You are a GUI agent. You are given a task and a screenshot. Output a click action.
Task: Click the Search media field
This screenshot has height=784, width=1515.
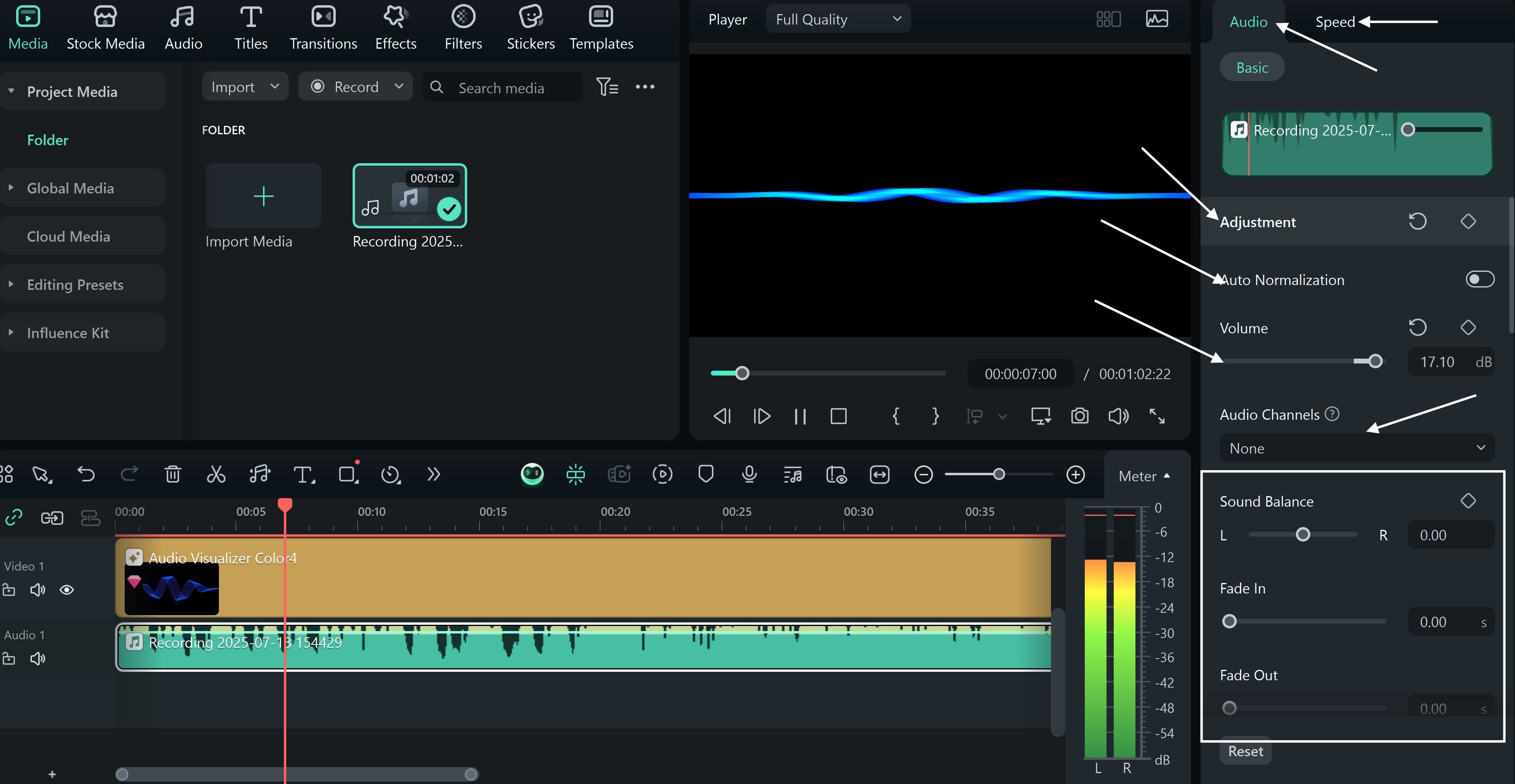click(x=502, y=87)
